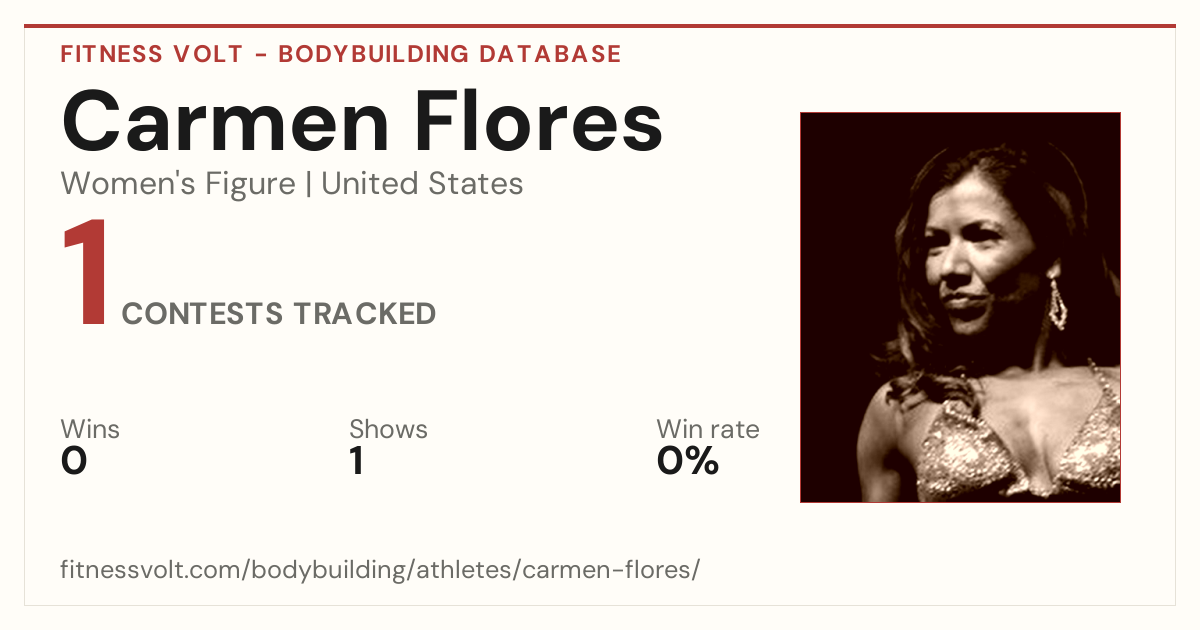Select the Women's Figure division text
The width and height of the screenshot is (1200, 630).
point(178,184)
